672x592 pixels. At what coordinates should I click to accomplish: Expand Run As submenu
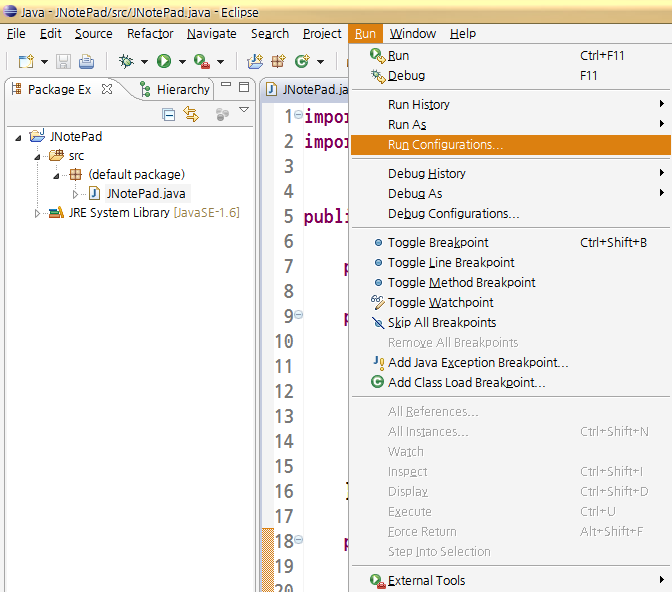(511, 125)
